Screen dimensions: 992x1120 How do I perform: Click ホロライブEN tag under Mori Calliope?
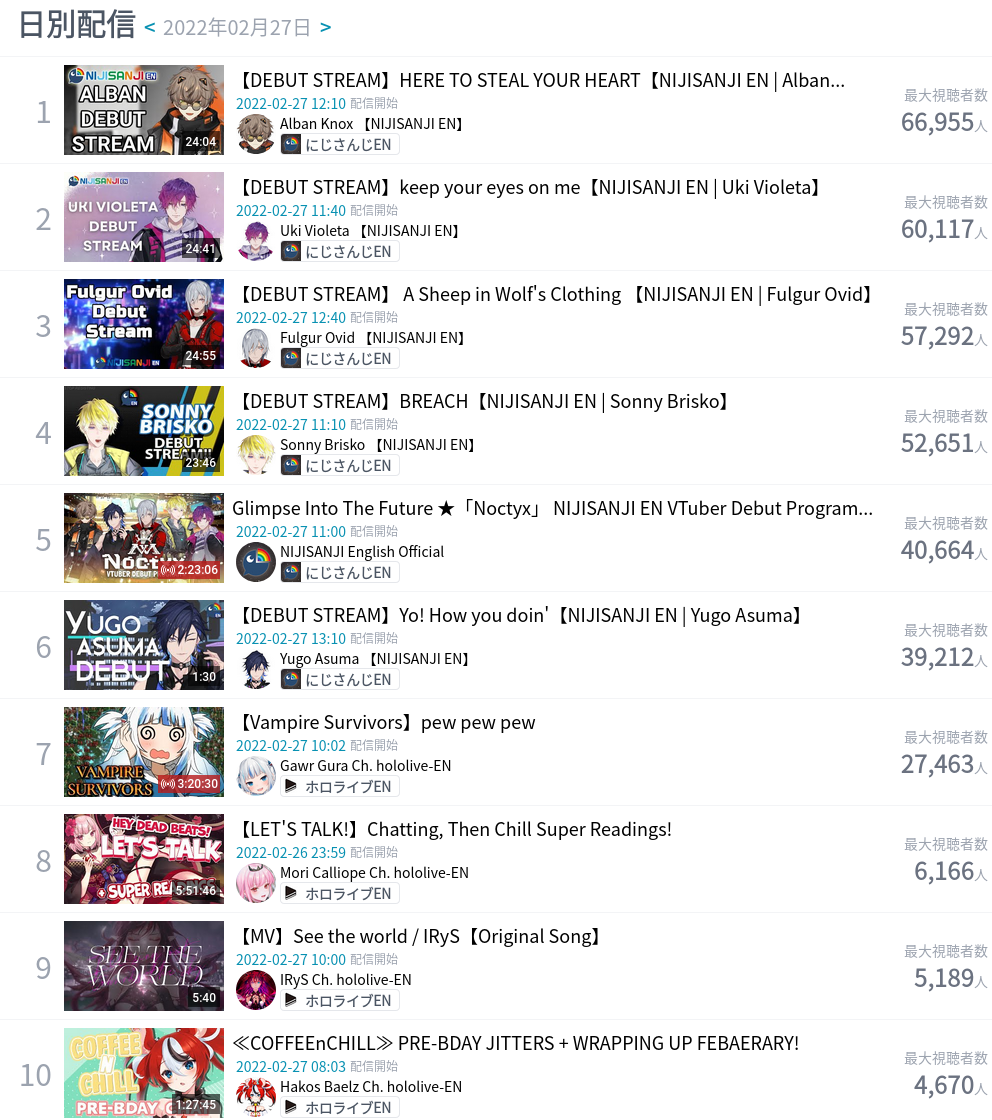339,894
